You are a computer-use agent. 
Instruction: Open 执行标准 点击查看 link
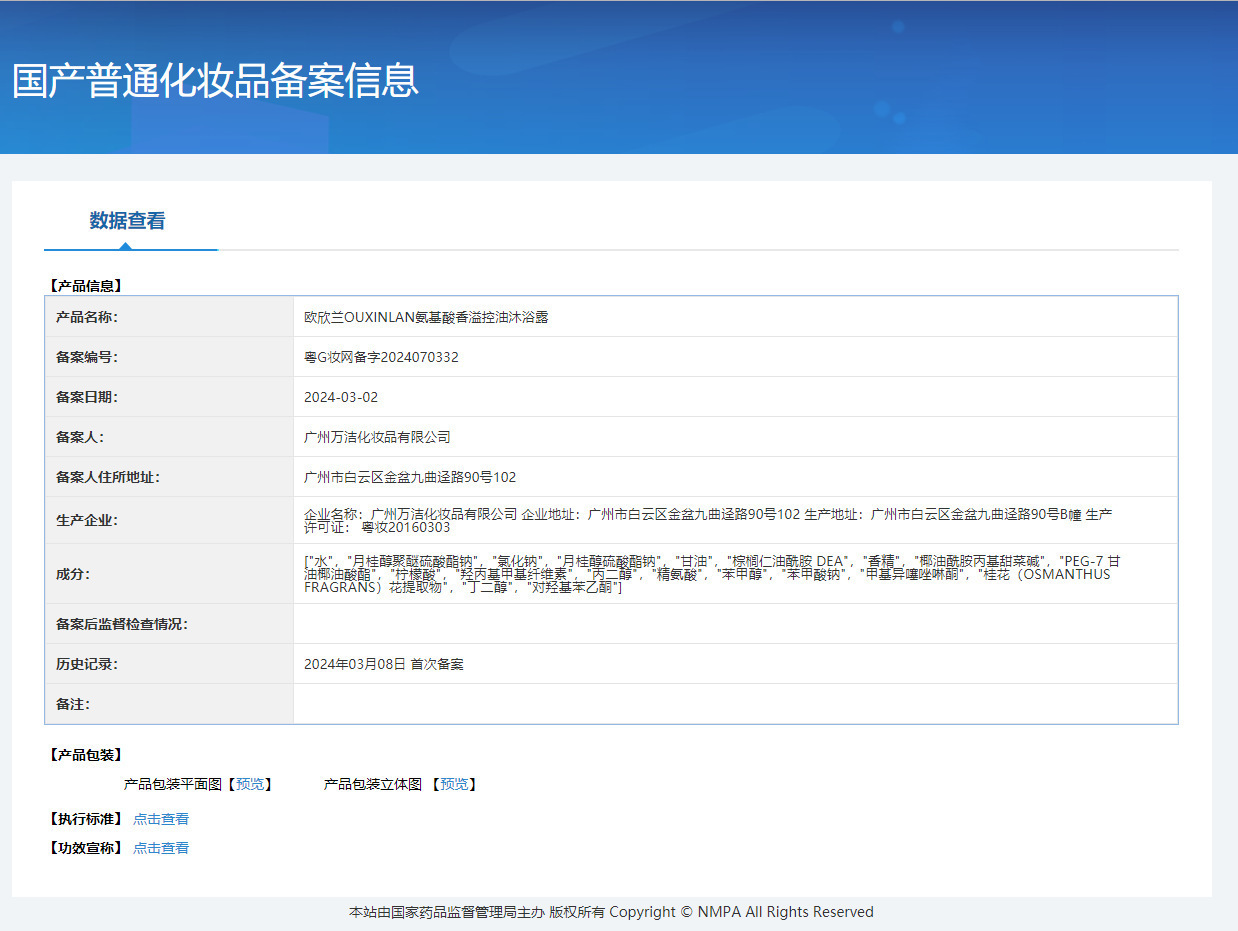click(161, 819)
